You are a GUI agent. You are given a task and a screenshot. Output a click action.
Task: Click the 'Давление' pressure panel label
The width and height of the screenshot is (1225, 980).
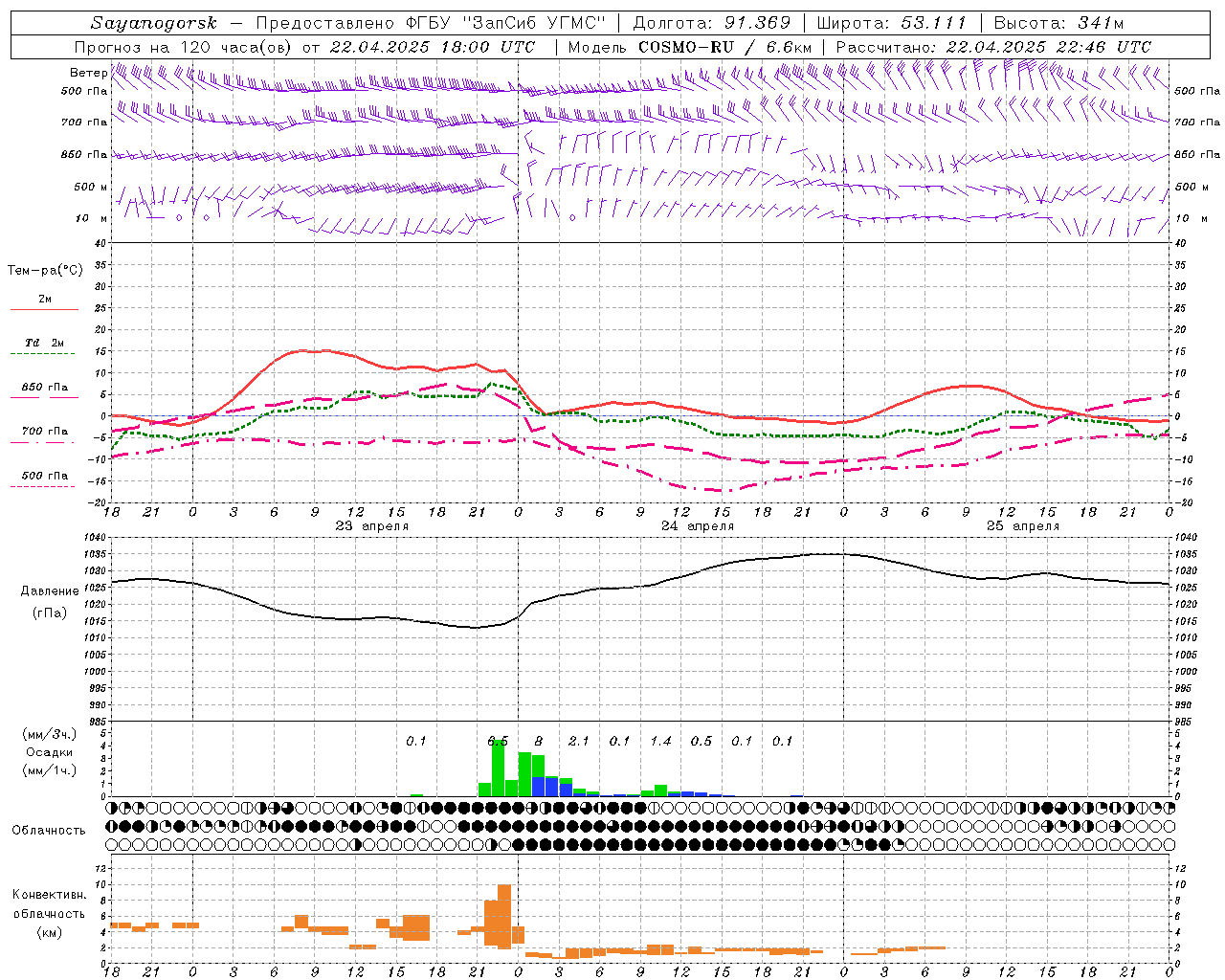coord(50,591)
